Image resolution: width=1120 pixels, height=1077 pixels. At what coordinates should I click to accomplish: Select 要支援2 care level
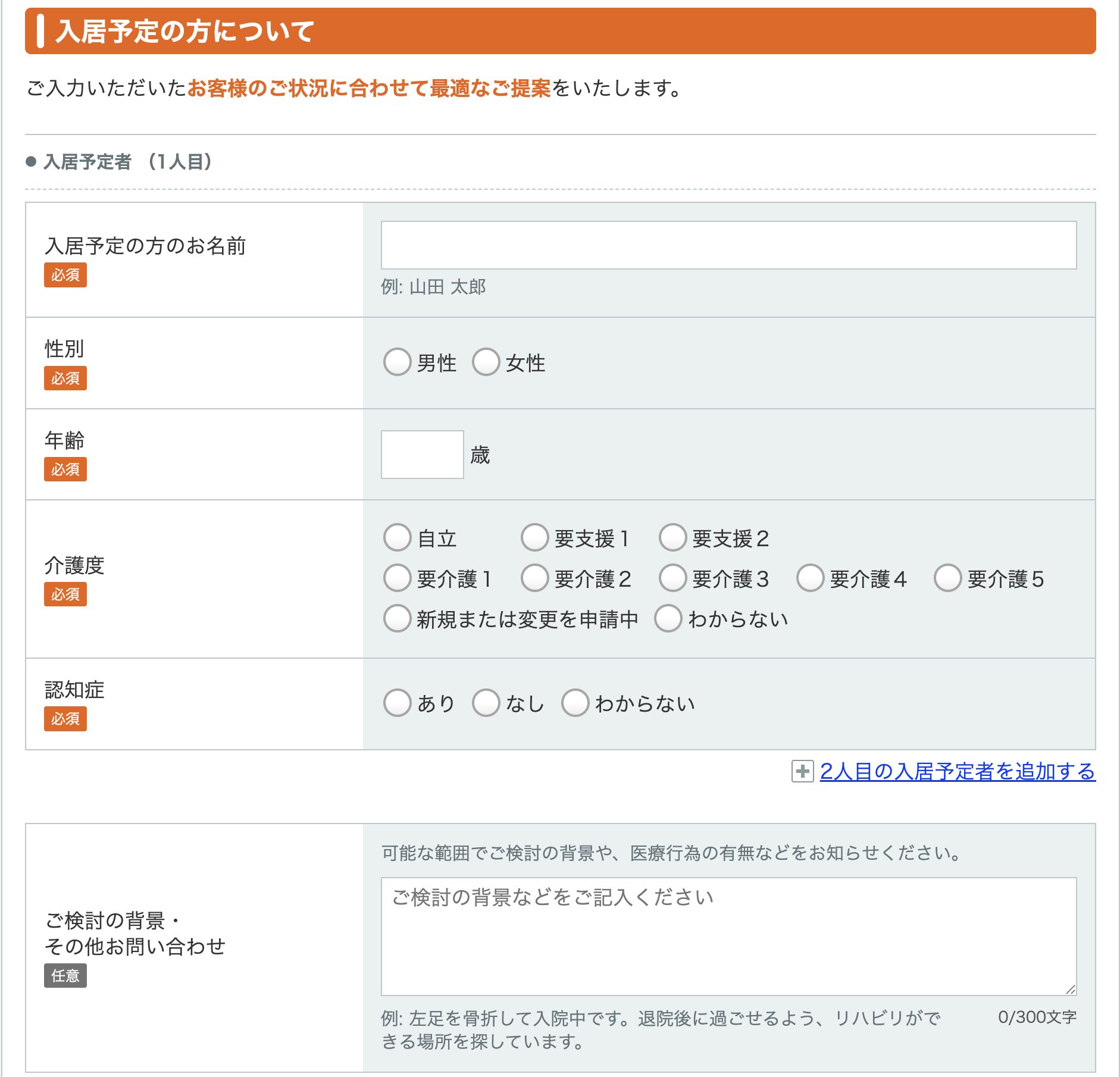tap(672, 537)
